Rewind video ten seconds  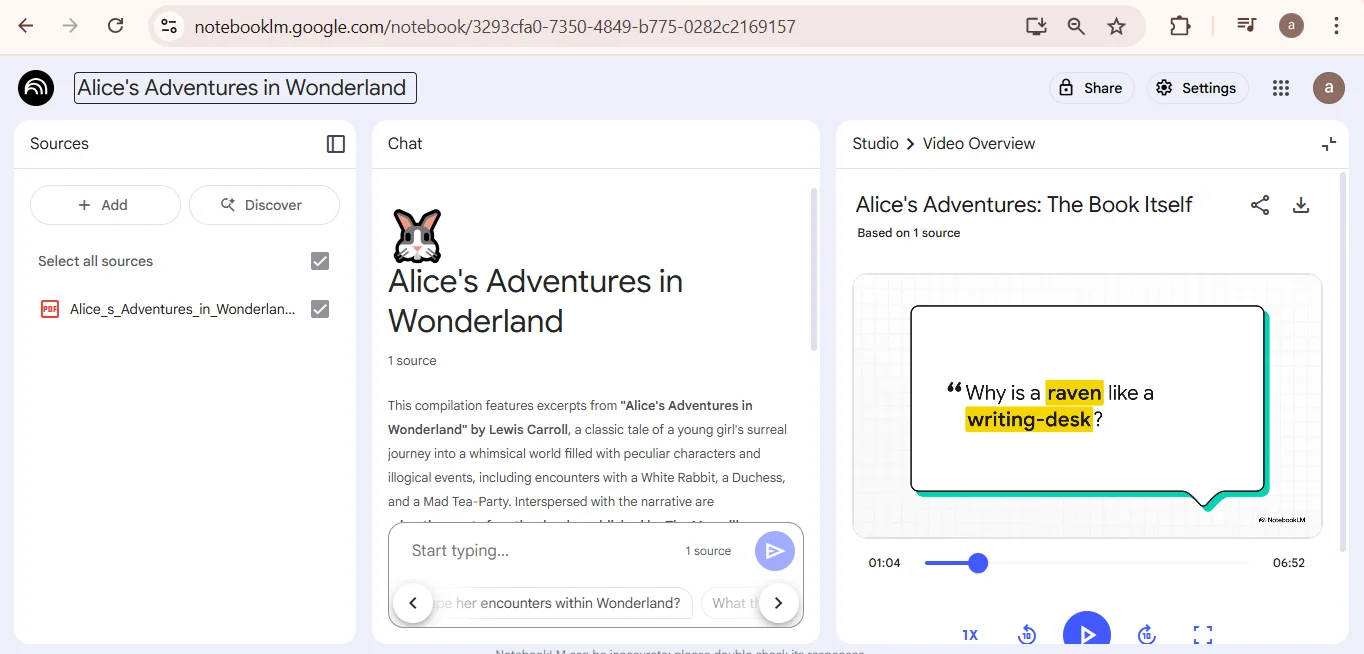coord(1027,635)
